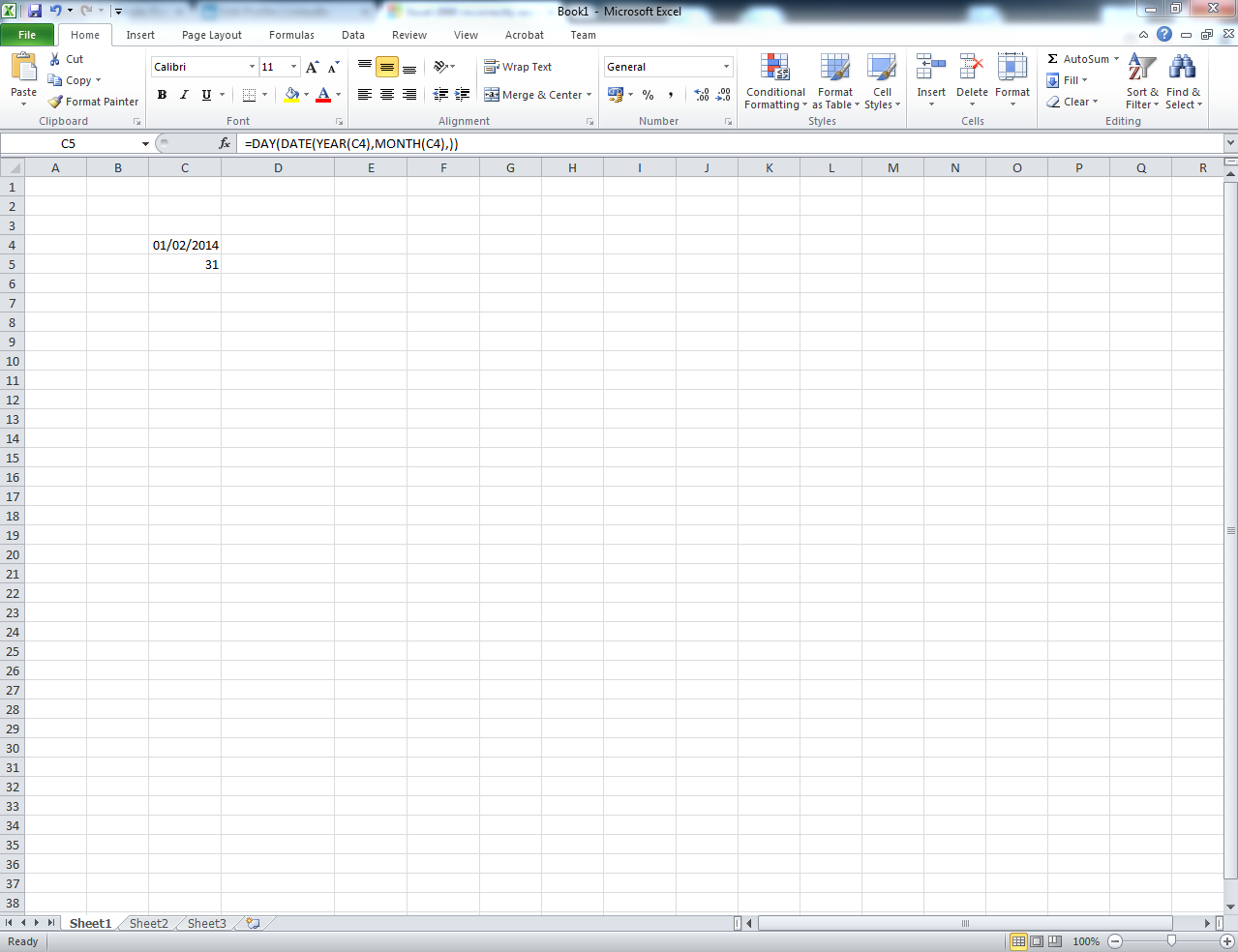Open the Sort & Filter tool
Screen dimensions: 1238x952
(x=1142, y=81)
